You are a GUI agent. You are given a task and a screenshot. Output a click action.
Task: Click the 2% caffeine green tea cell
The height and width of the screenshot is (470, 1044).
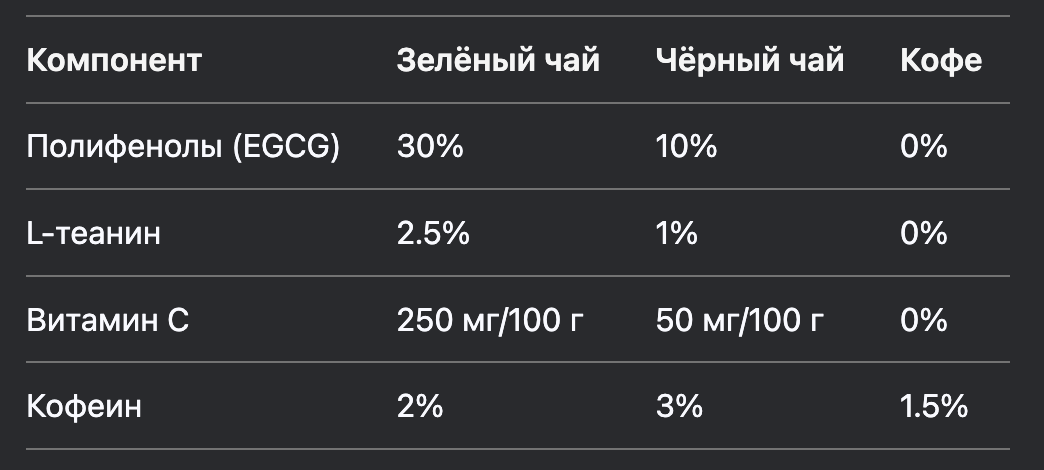(x=420, y=406)
